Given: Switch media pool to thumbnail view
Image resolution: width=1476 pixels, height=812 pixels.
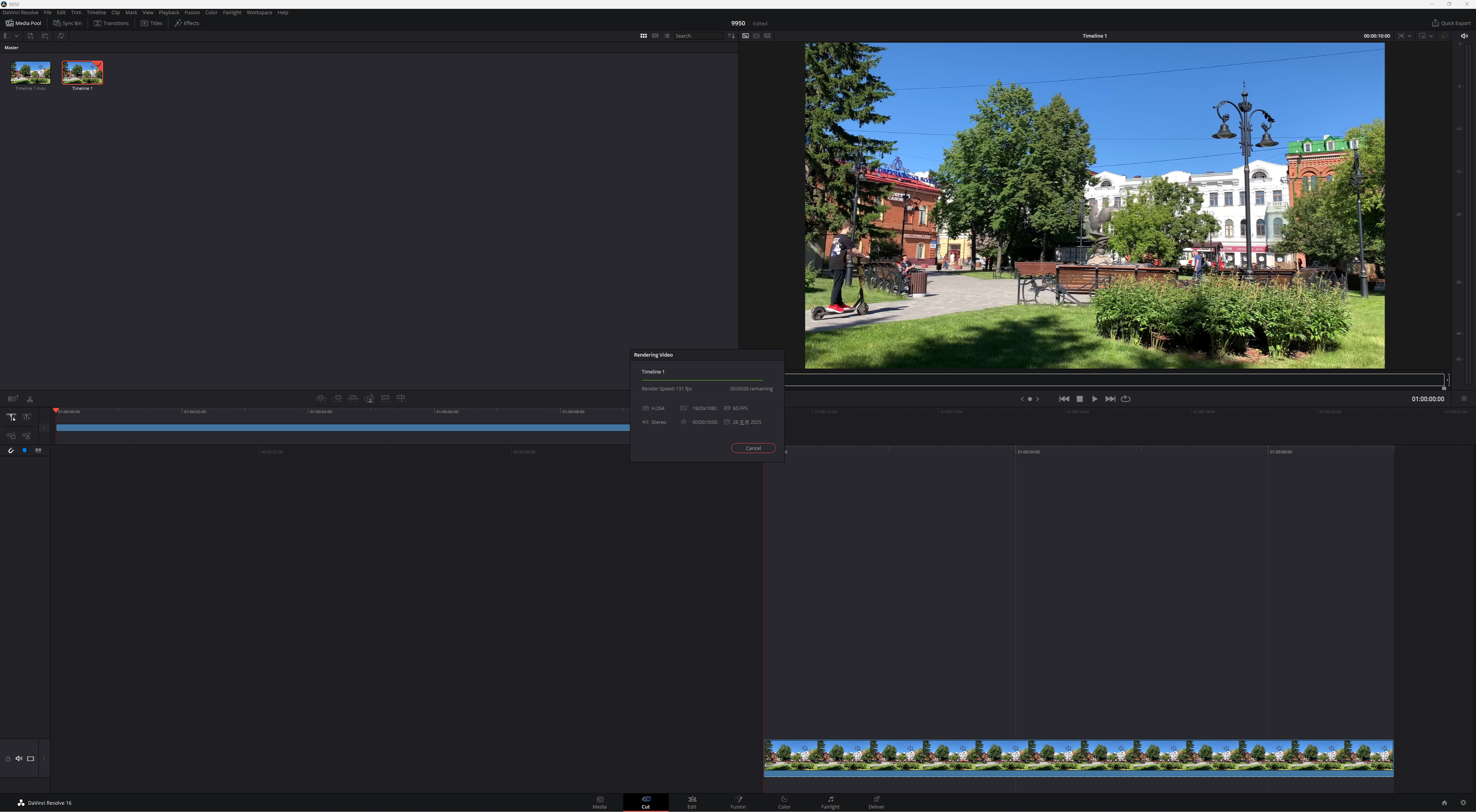Looking at the screenshot, I should coord(644,36).
